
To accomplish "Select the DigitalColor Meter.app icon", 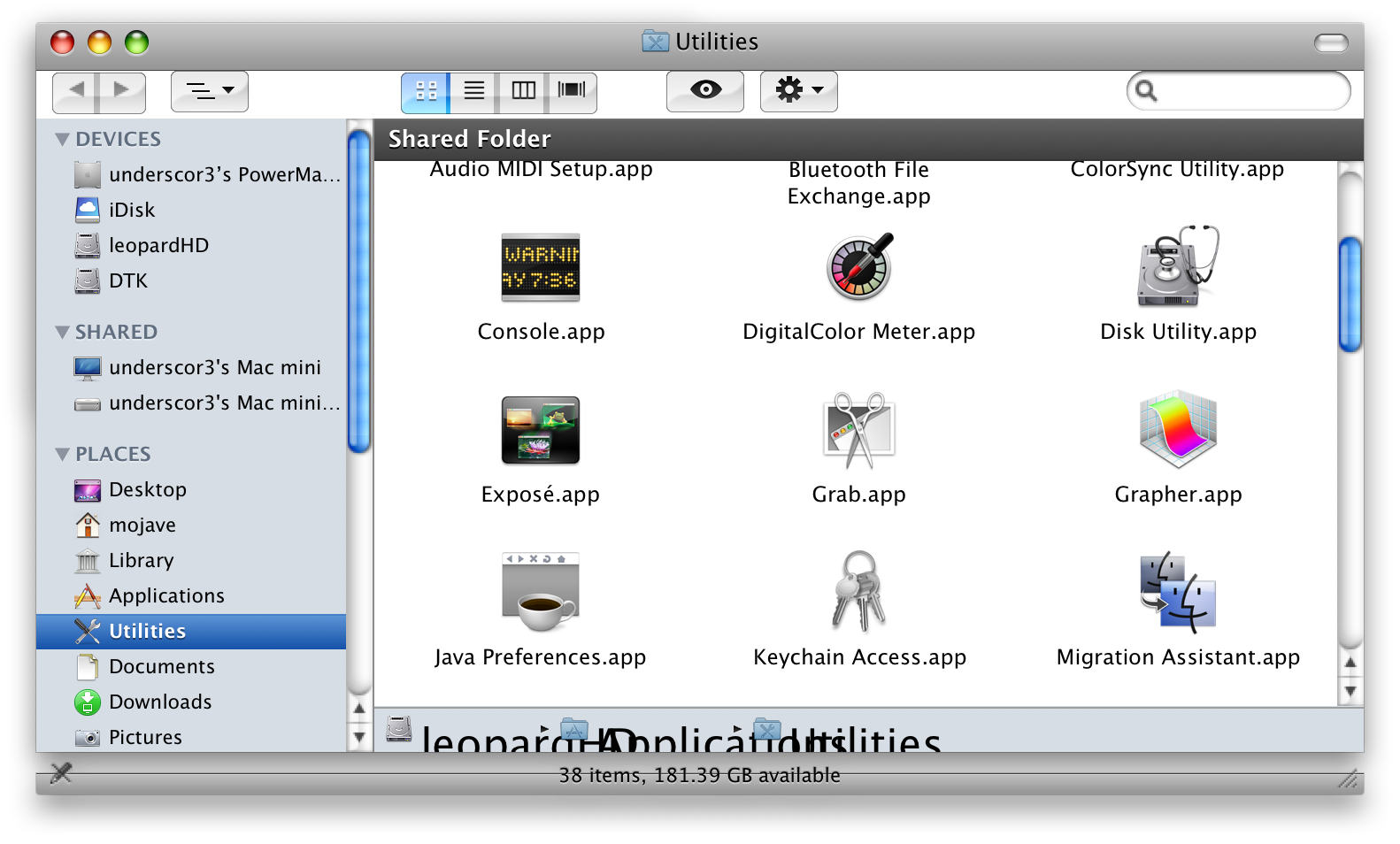I will click(x=859, y=267).
